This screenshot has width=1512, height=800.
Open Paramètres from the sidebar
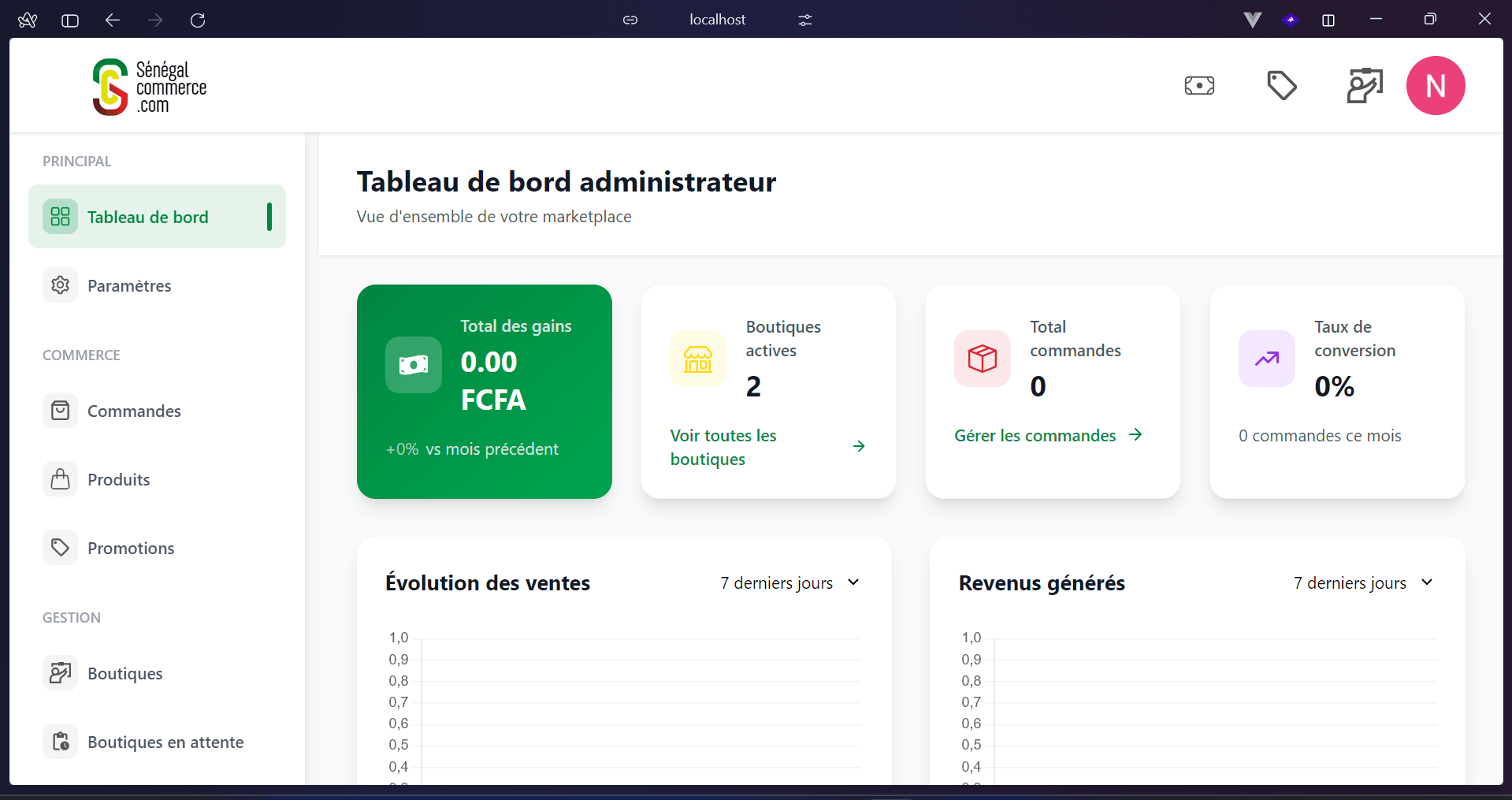pos(128,285)
